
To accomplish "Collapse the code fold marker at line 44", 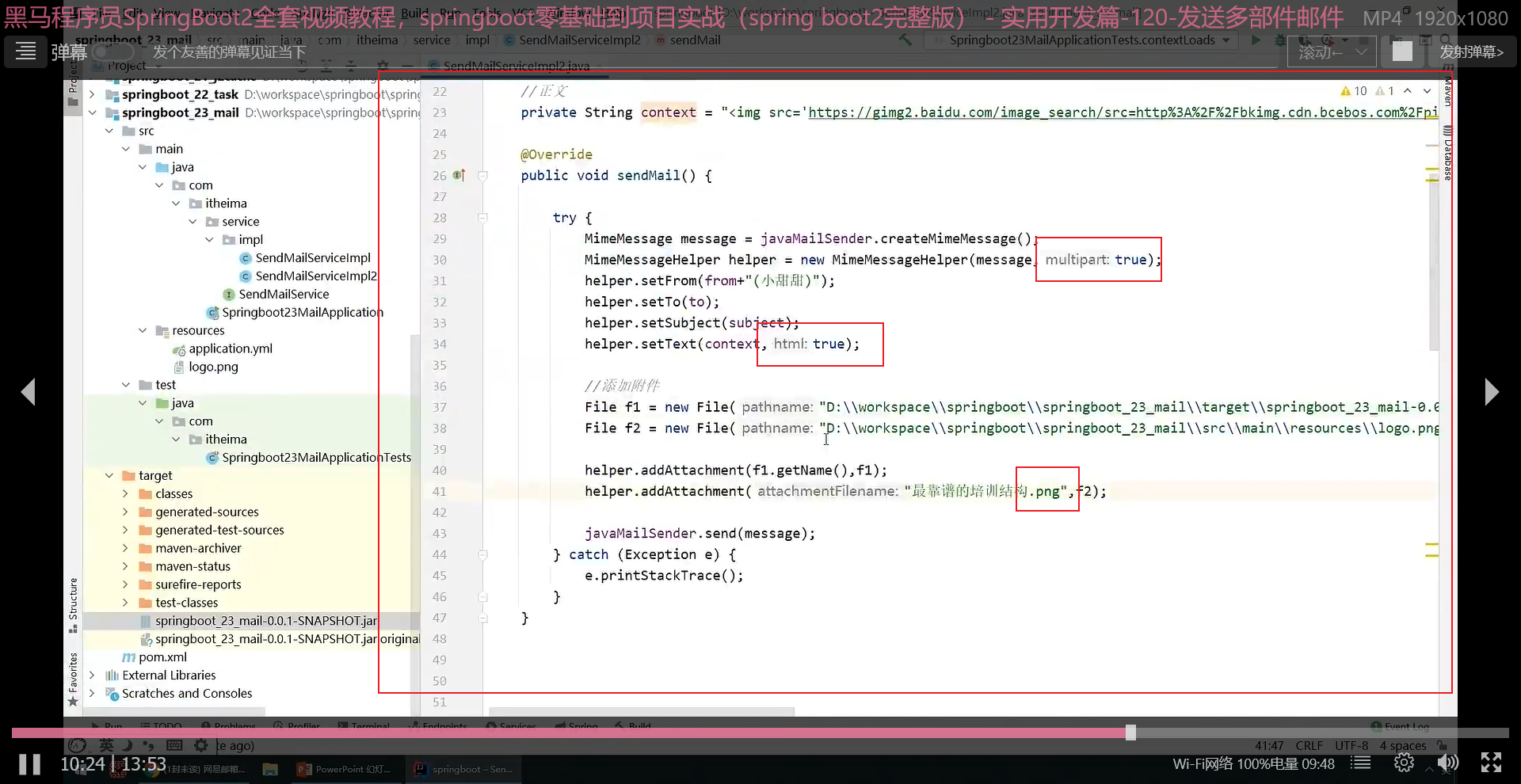I will pyautogui.click(x=482, y=555).
